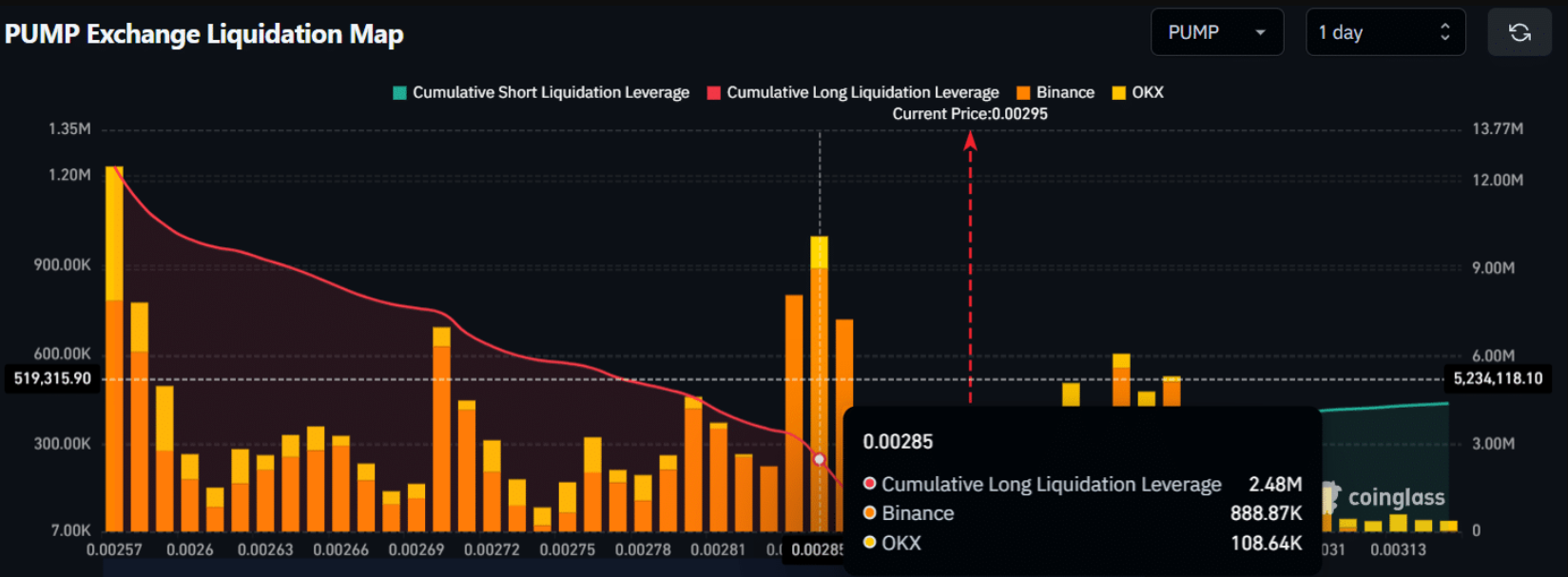Toggle Cumulative Short Liquidation Leverage legend series
The image size is (1568, 577).
[541, 92]
